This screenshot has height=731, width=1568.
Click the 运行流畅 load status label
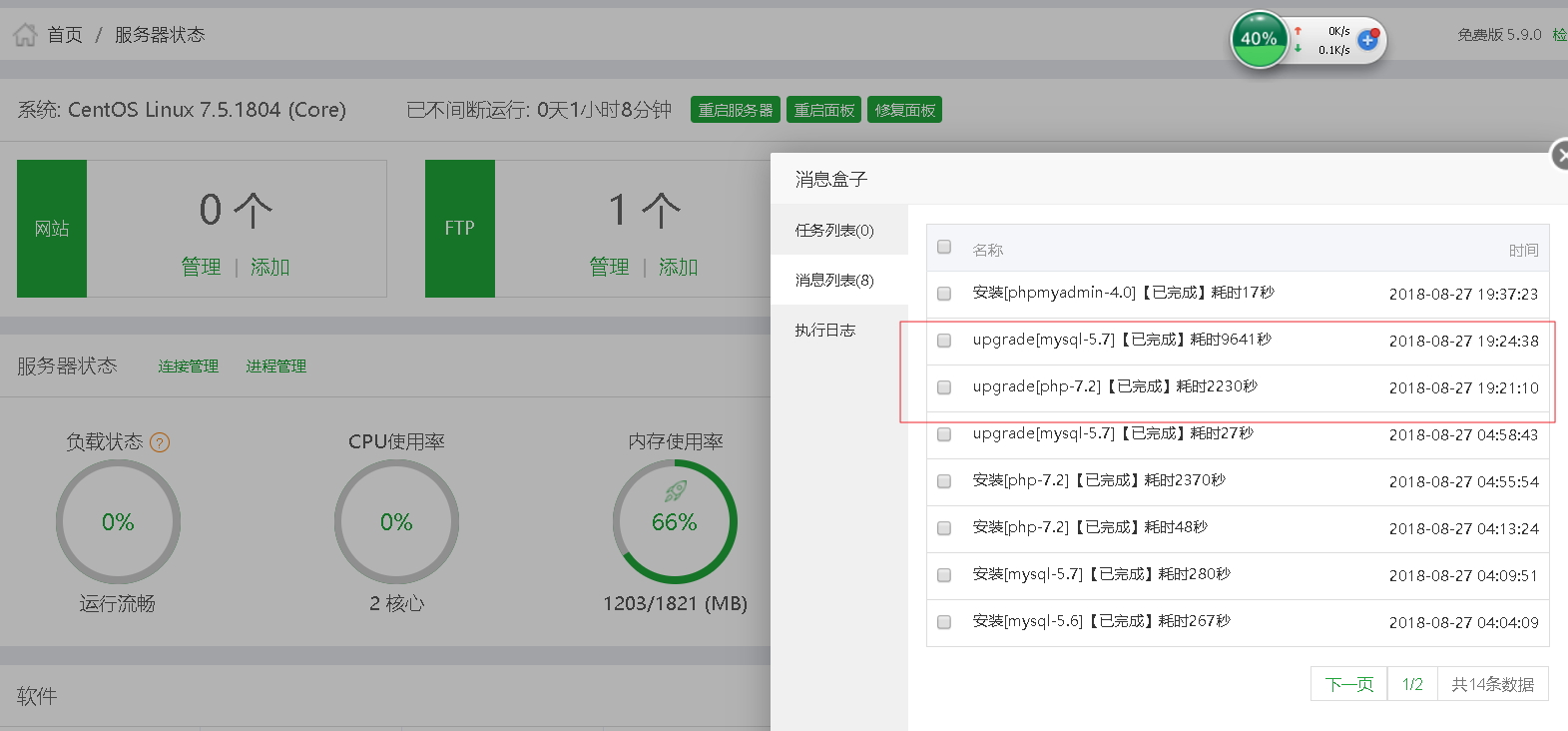click(x=118, y=603)
